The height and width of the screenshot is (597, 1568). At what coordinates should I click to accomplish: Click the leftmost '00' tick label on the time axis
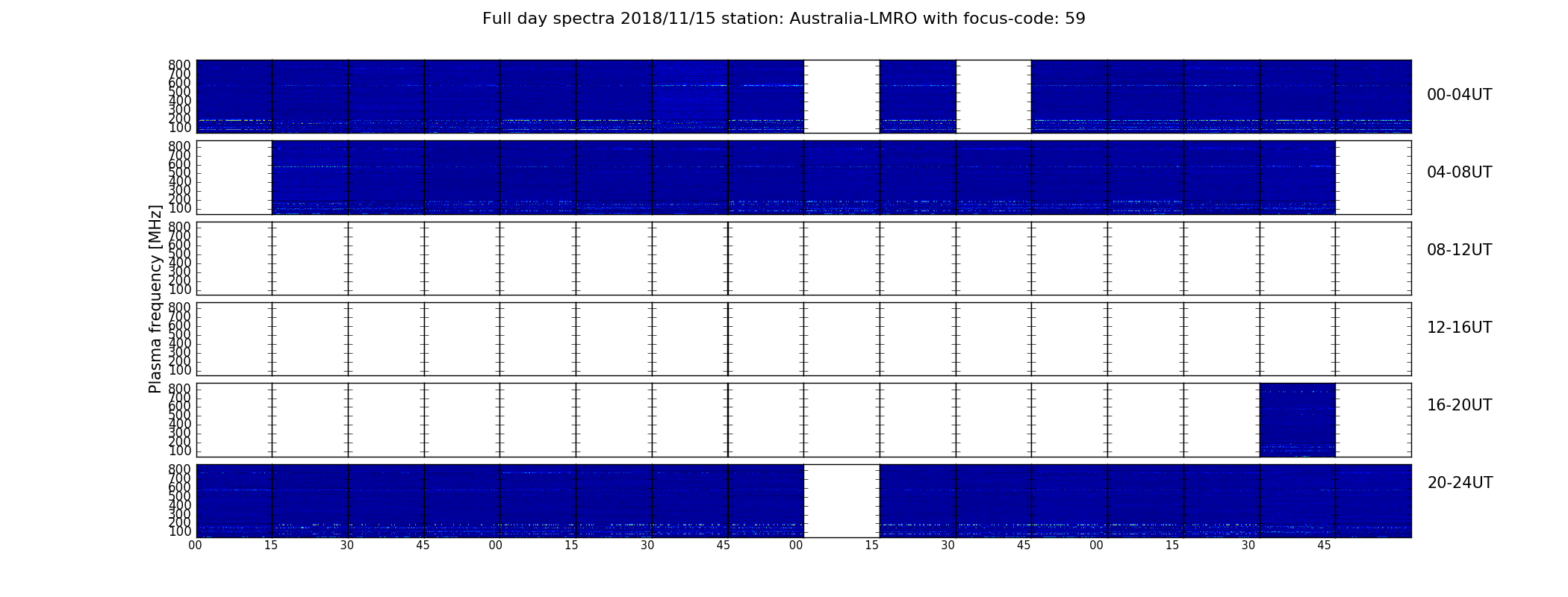point(195,546)
